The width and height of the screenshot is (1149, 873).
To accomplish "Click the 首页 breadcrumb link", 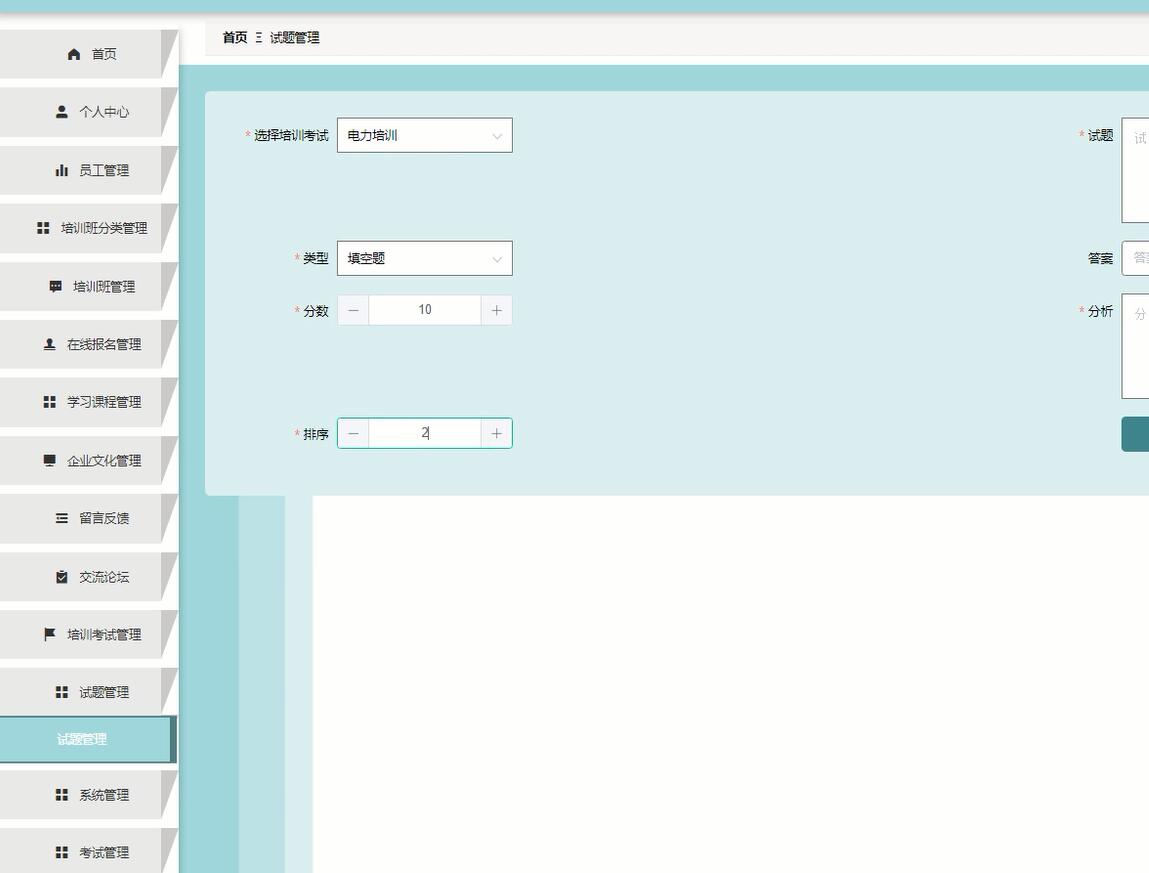I will [234, 37].
